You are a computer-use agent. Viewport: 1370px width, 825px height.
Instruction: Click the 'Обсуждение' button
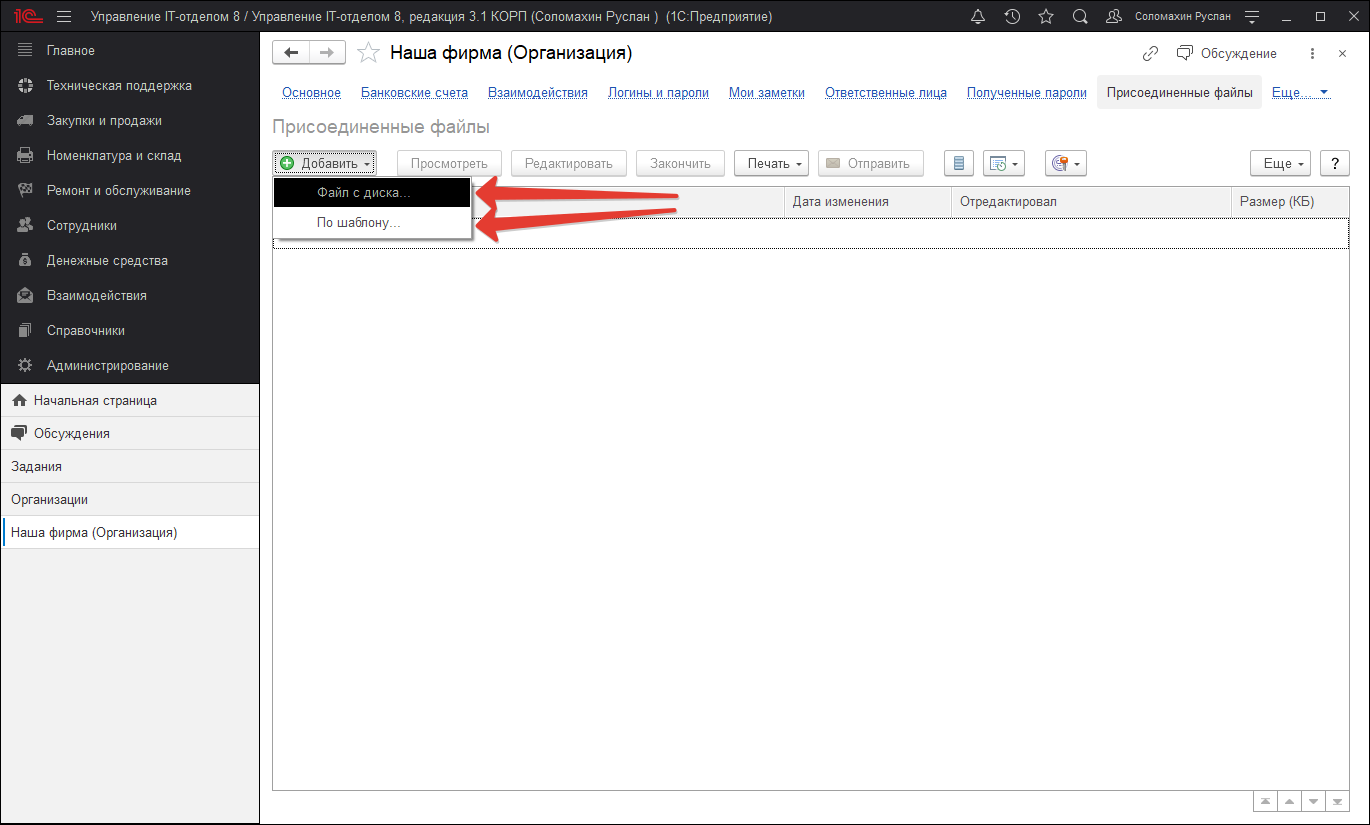coord(1227,54)
